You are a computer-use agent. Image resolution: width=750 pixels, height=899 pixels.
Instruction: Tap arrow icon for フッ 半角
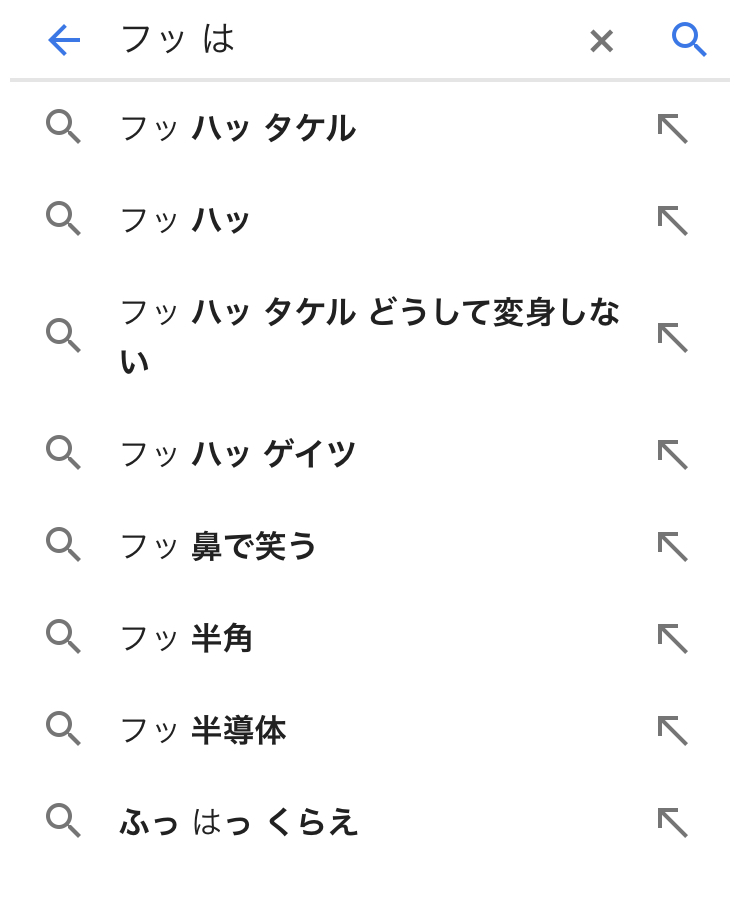click(x=672, y=638)
